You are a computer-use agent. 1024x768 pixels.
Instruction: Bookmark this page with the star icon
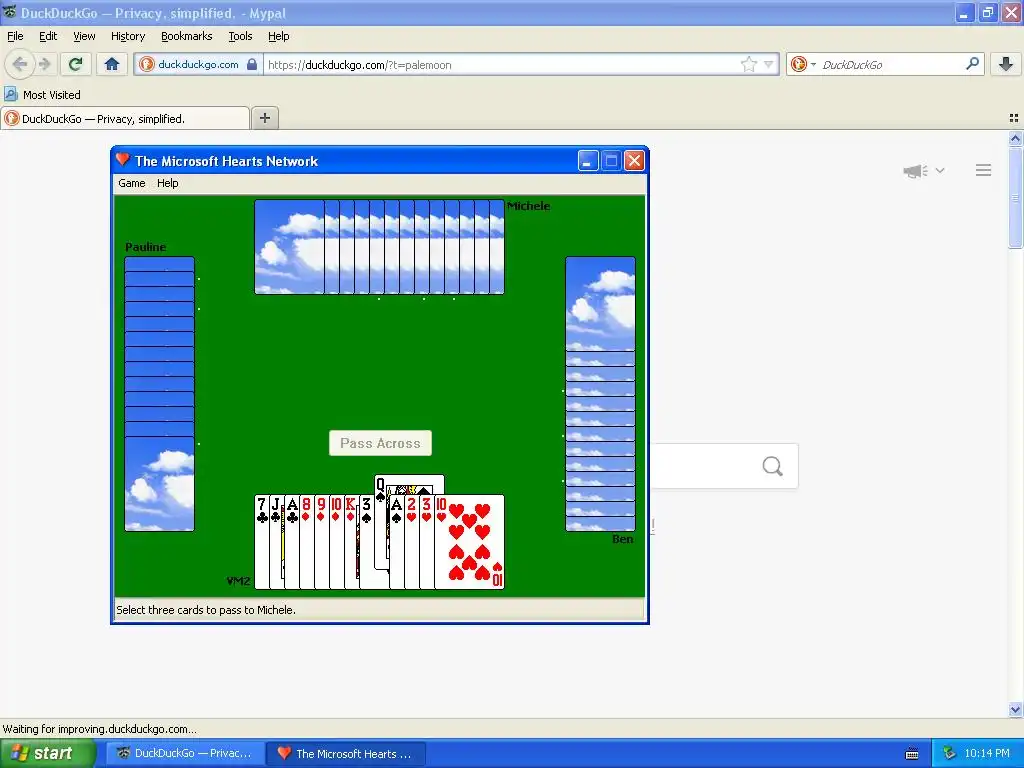(x=748, y=64)
